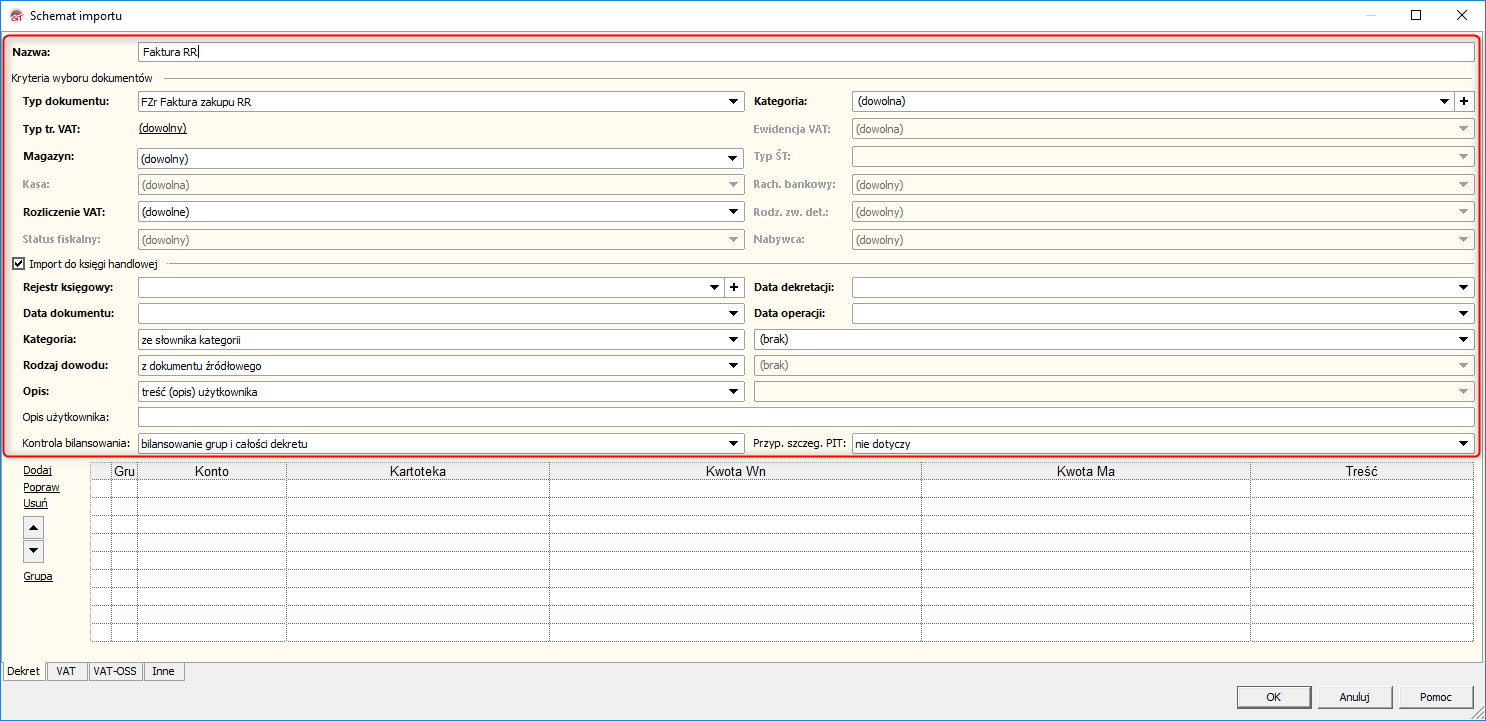
Task: Open Pomoc help button
Action: coord(1436,697)
